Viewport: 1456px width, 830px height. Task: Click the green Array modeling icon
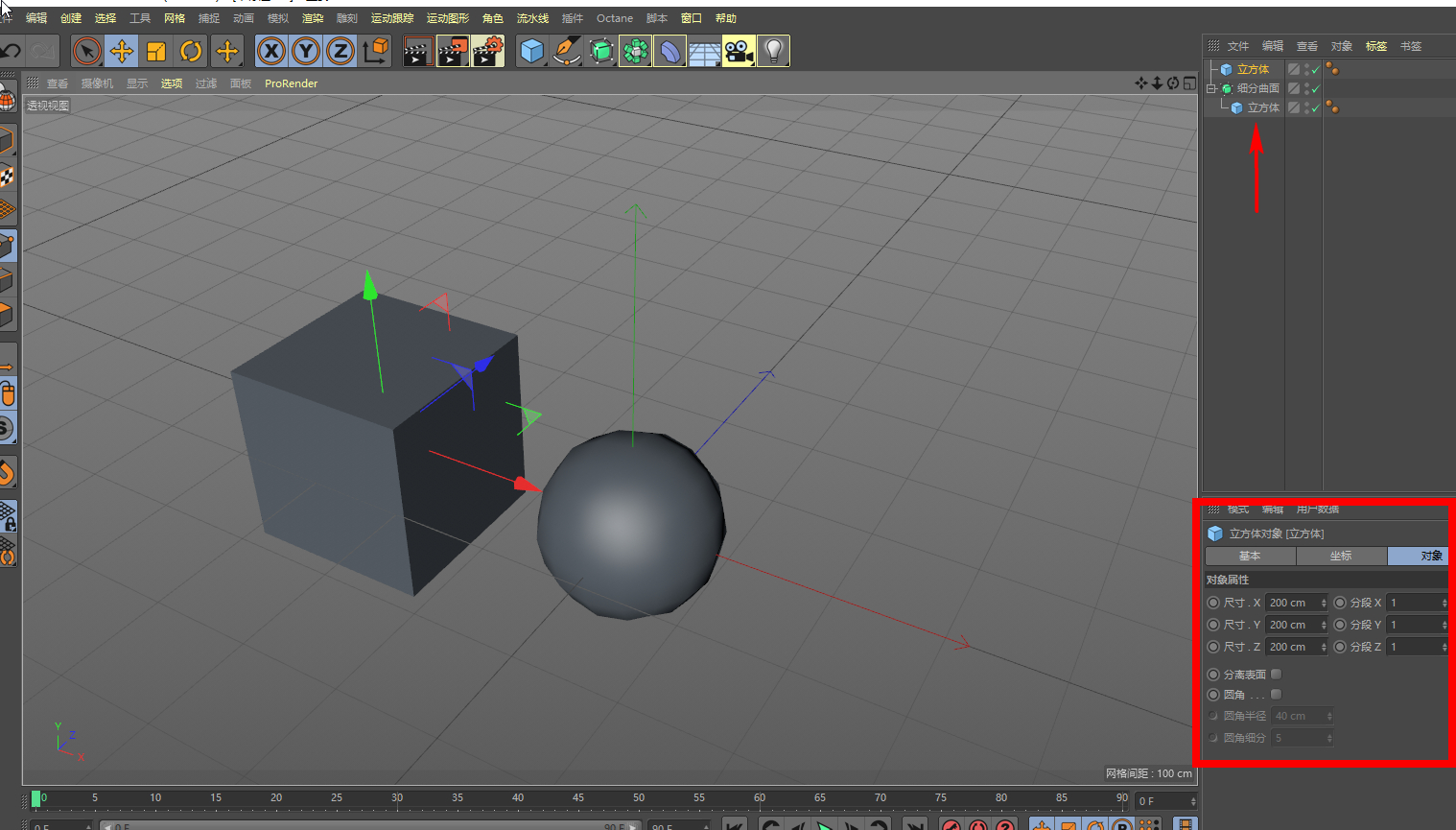635,51
